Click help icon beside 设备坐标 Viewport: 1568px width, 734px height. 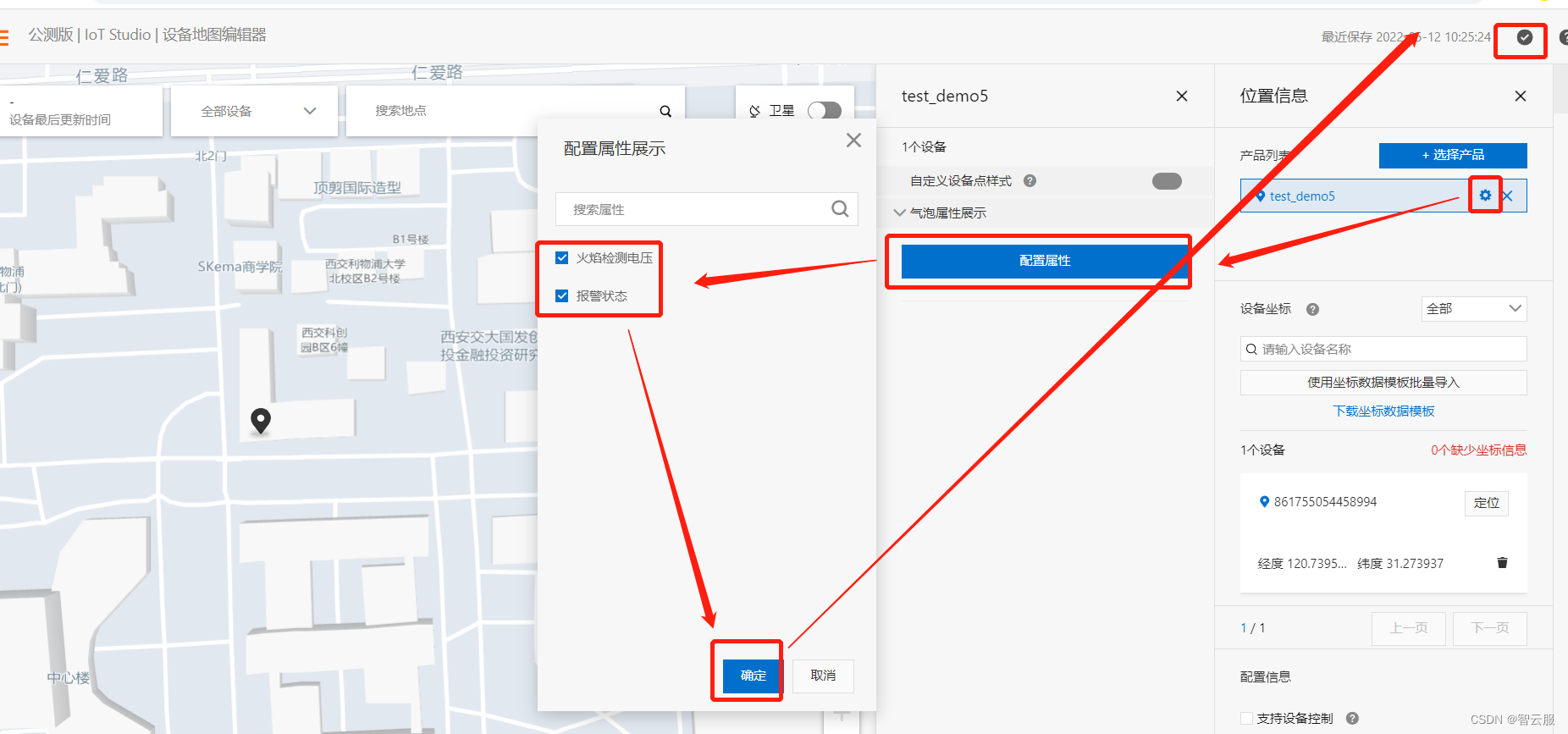point(1312,309)
